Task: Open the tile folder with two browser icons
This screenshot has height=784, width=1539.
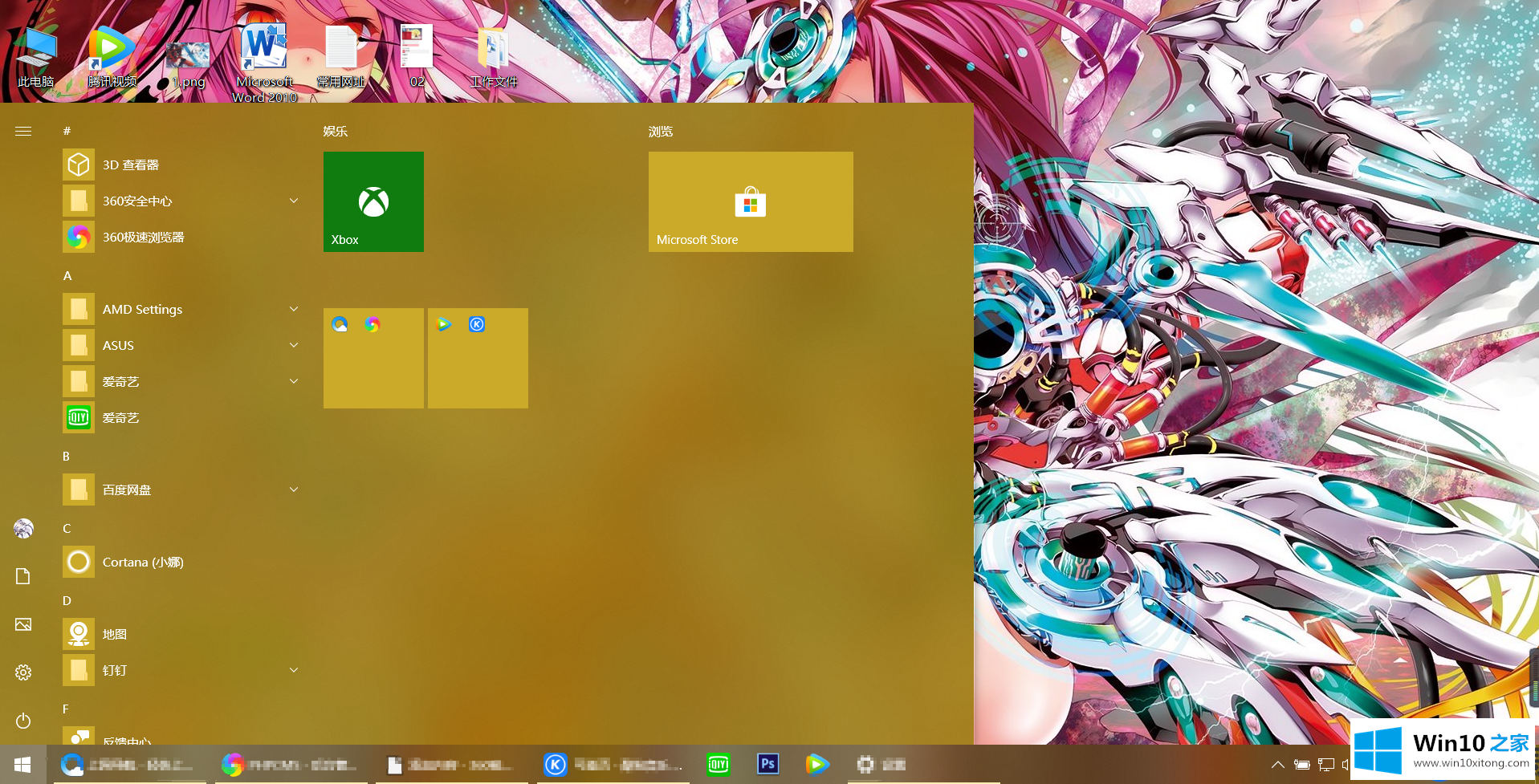Action: (x=373, y=358)
